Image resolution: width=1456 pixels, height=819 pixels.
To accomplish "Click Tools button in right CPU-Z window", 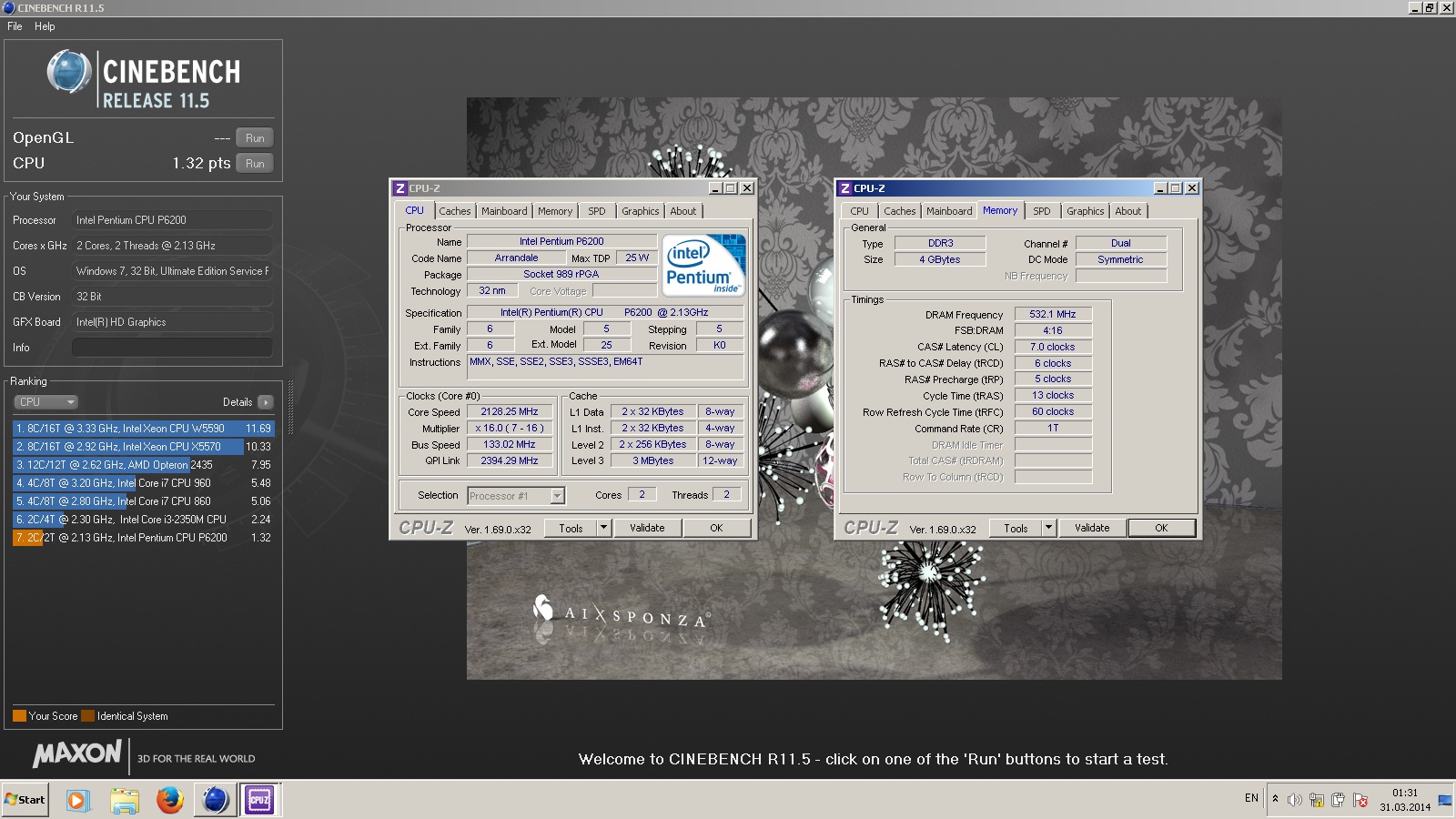I will pos(1016,529).
